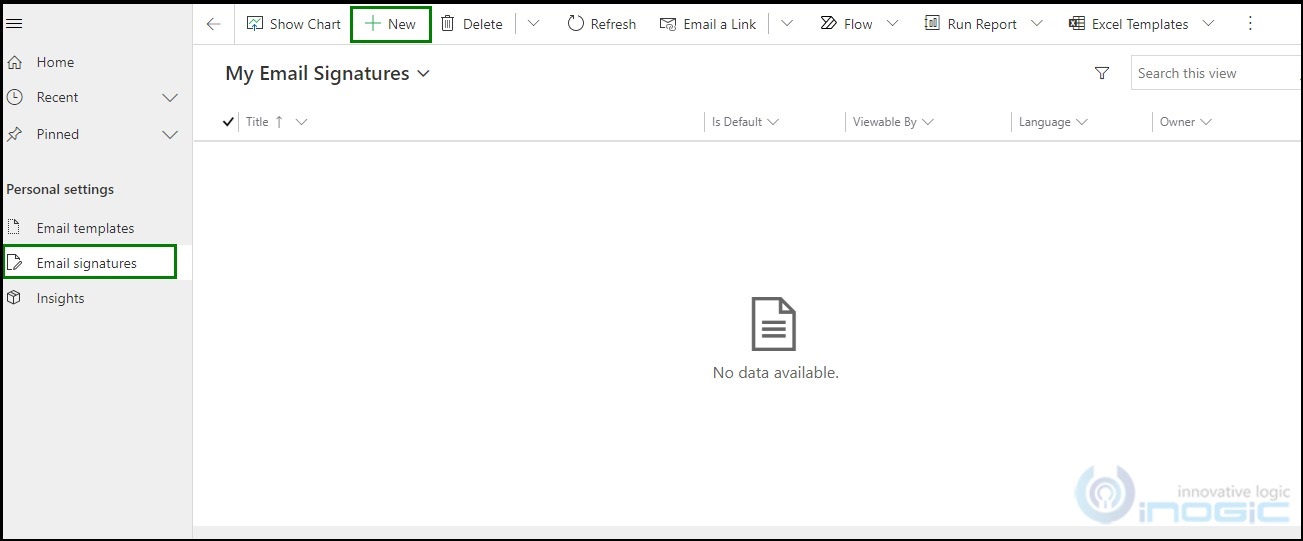
Task: Open Insights in the sidebar
Action: tap(60, 298)
